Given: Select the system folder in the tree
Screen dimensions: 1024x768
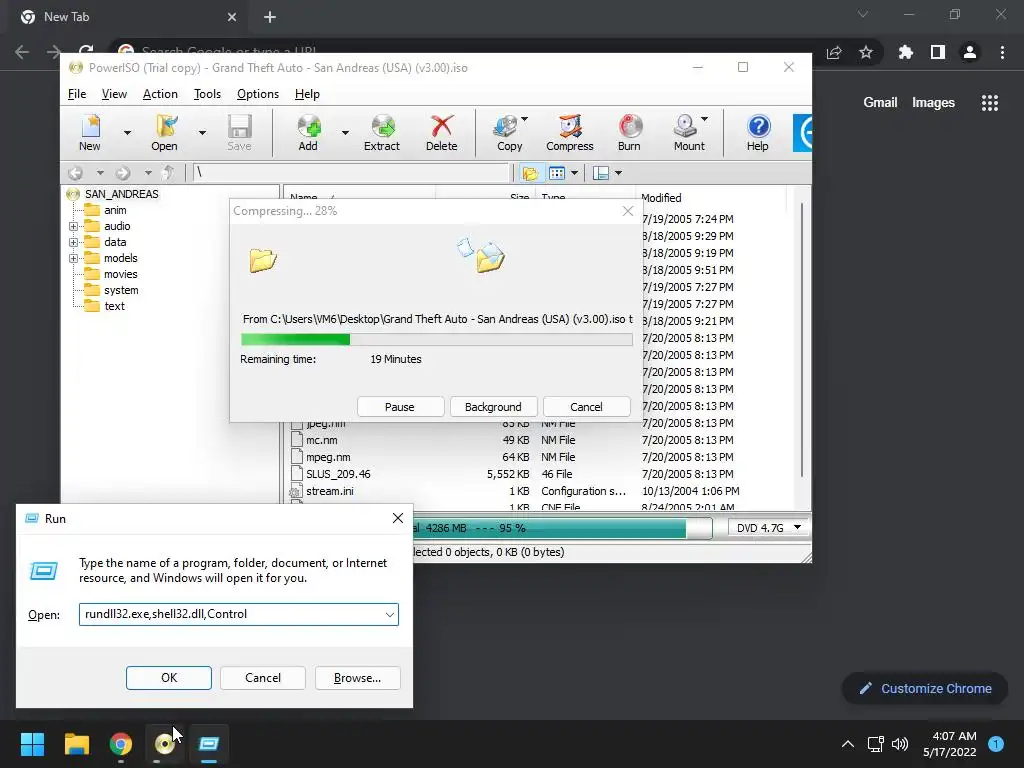Looking at the screenshot, I should [x=121, y=290].
